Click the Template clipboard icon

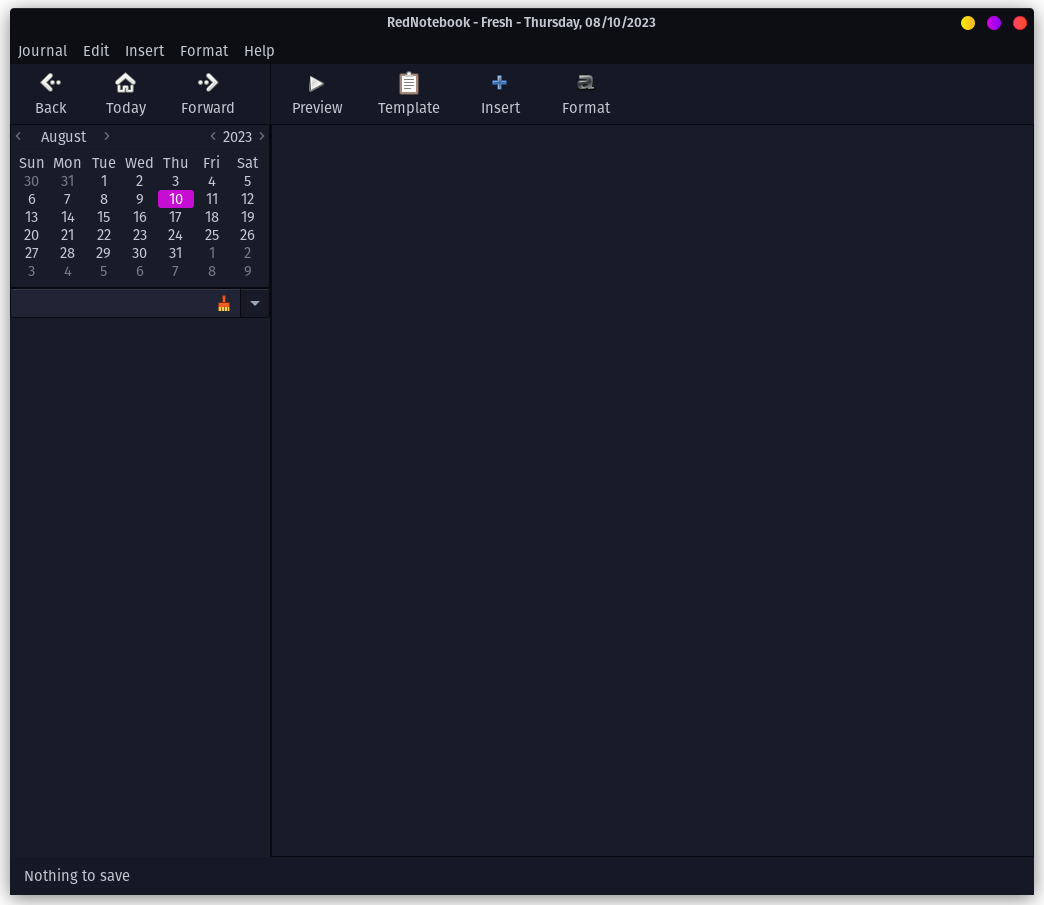[x=409, y=83]
